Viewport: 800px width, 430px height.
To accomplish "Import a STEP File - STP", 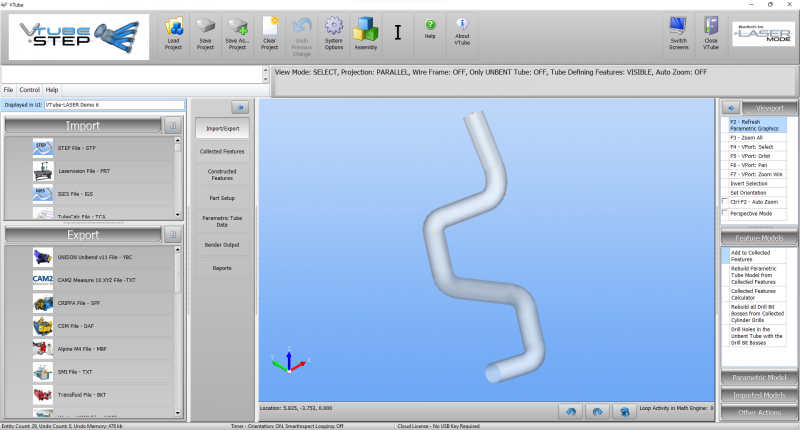I will (90, 148).
